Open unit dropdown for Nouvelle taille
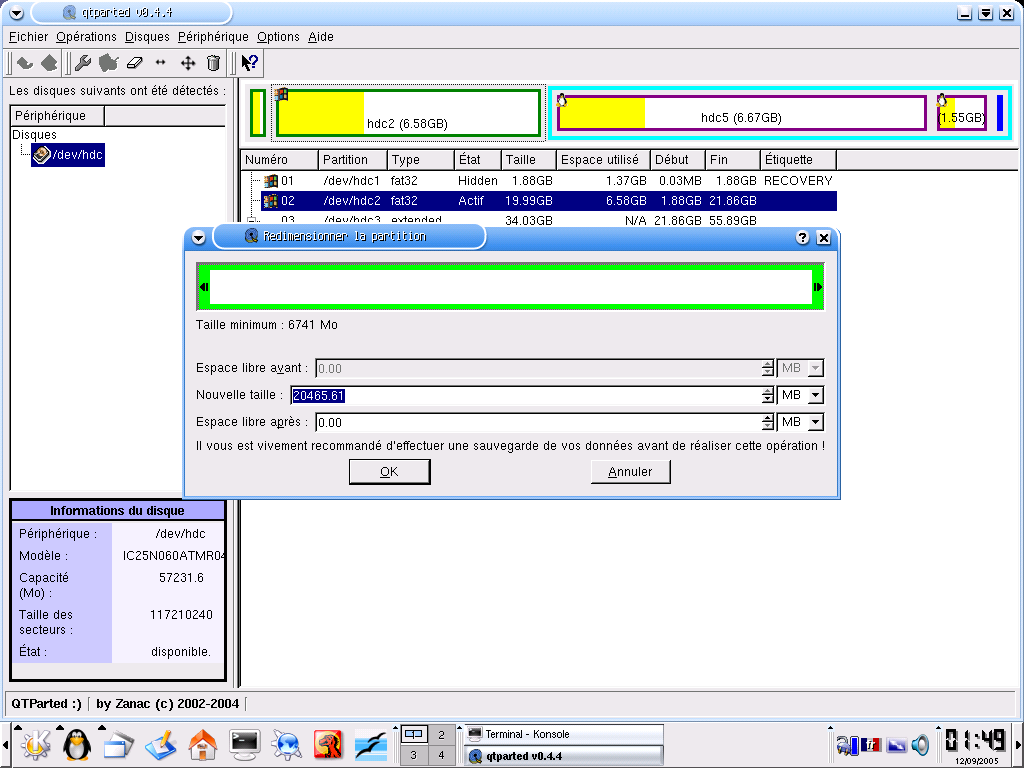This screenshot has height=768, width=1024. pyautogui.click(x=816, y=395)
